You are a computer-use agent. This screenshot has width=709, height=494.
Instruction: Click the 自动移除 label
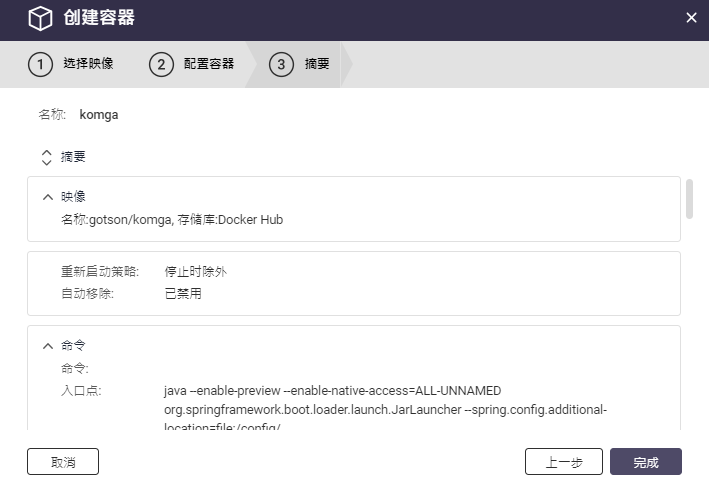87,294
